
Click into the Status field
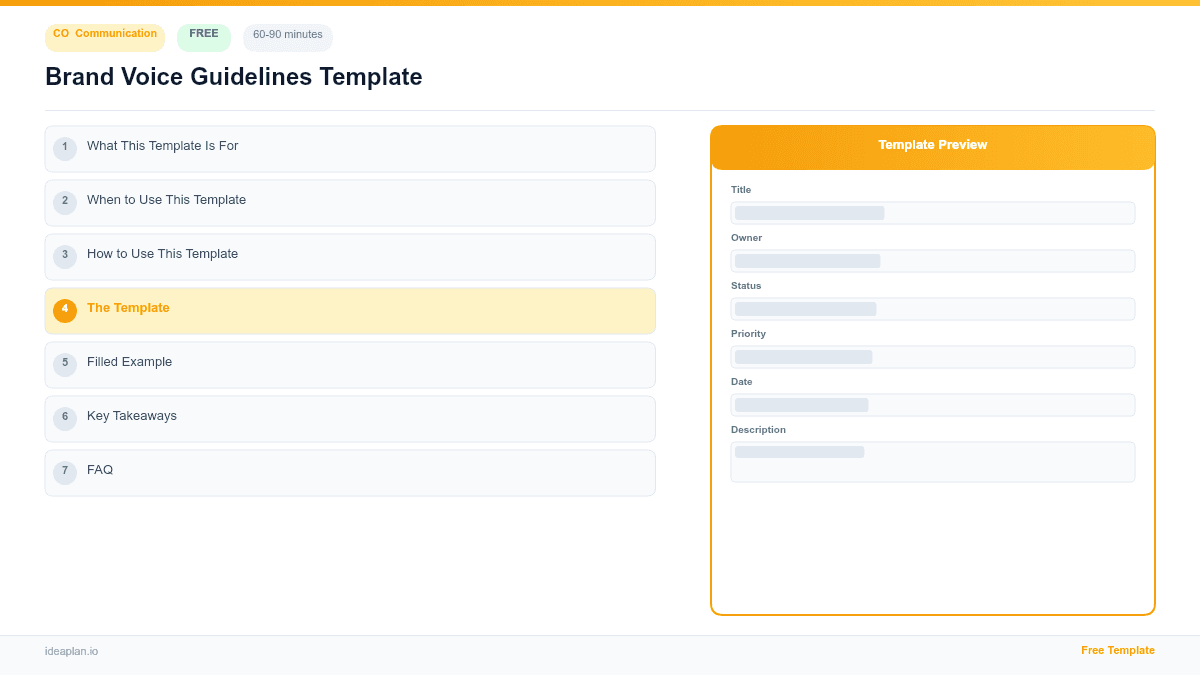tap(933, 309)
